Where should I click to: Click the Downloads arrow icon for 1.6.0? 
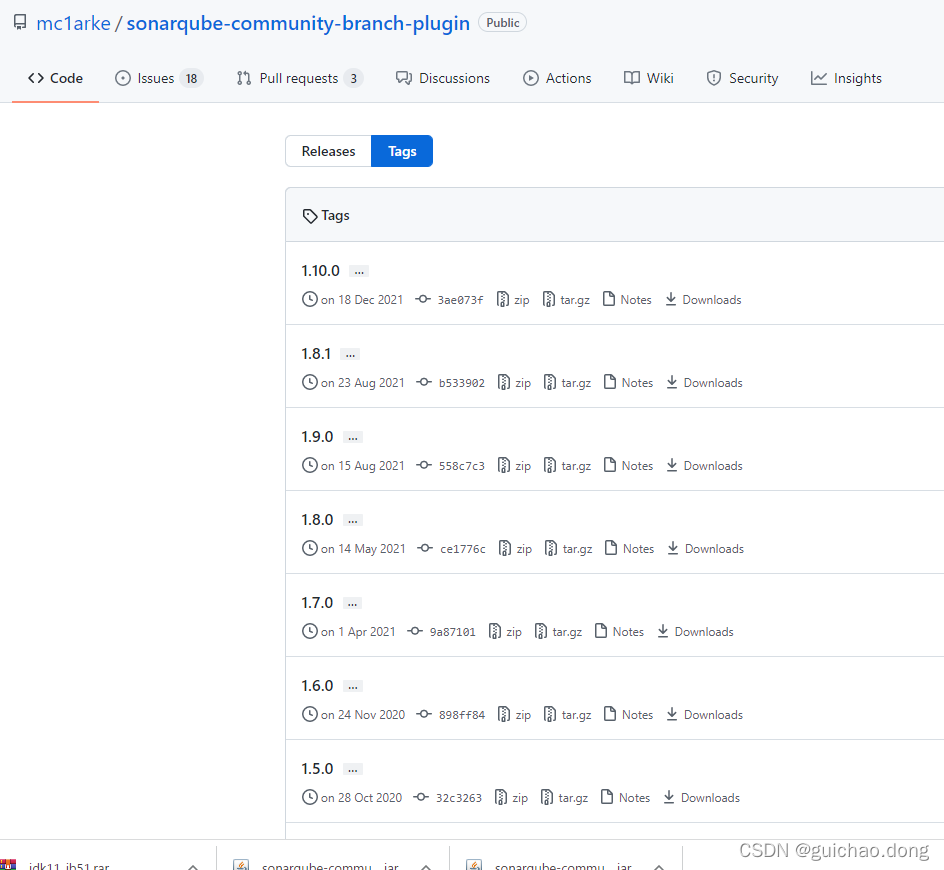coord(672,715)
